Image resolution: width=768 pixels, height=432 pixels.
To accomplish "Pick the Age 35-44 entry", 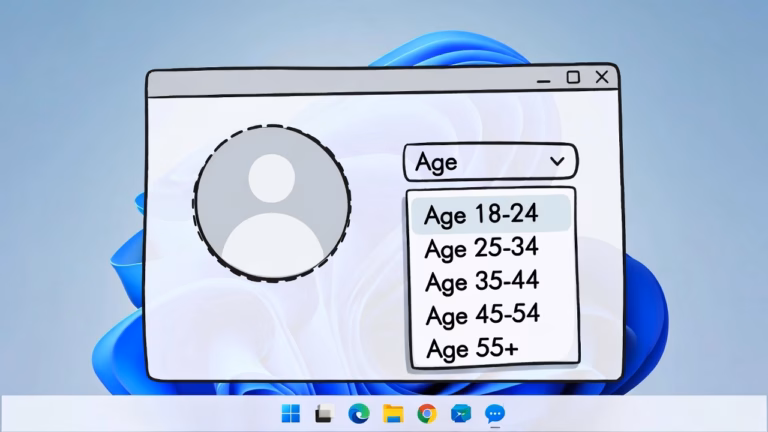I will click(482, 281).
